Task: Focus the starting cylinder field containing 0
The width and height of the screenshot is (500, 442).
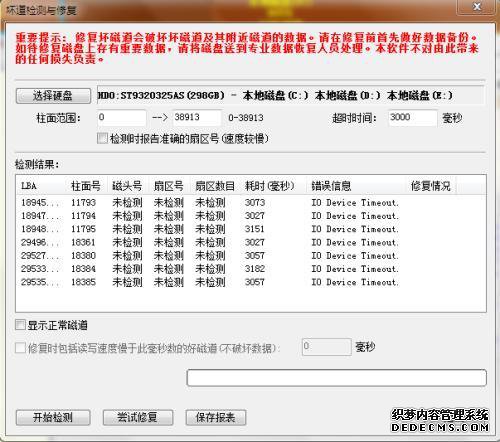Action: point(122,118)
